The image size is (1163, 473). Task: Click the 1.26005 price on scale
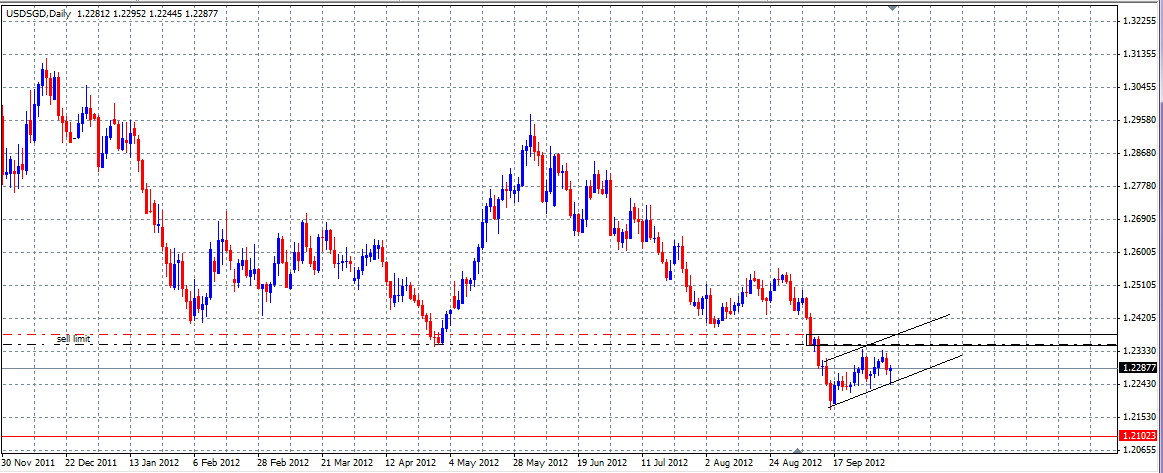1139,252
